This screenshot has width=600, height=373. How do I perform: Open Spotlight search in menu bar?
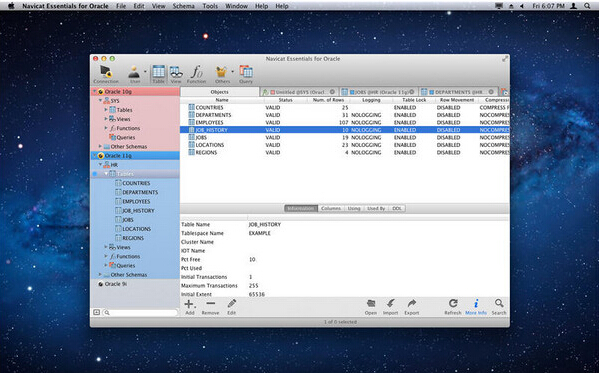(x=587, y=6)
